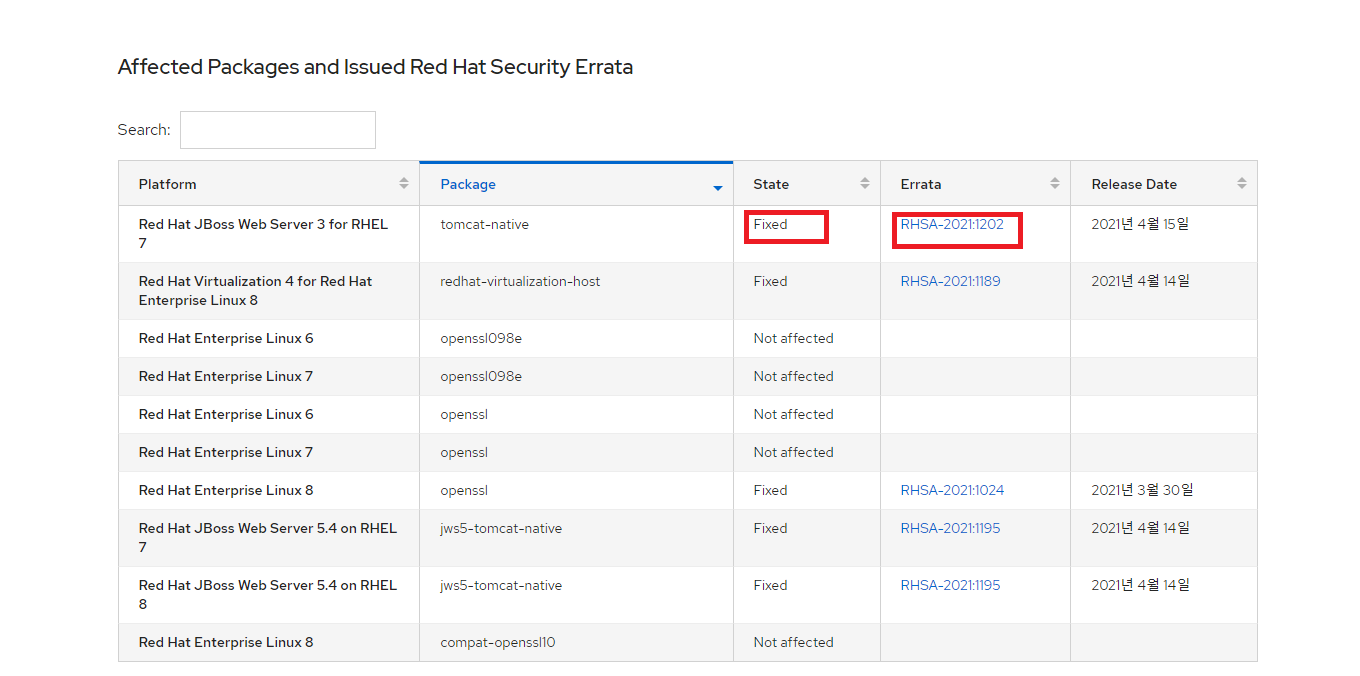
Task: Toggle sort arrow on Package column
Action: point(718,188)
